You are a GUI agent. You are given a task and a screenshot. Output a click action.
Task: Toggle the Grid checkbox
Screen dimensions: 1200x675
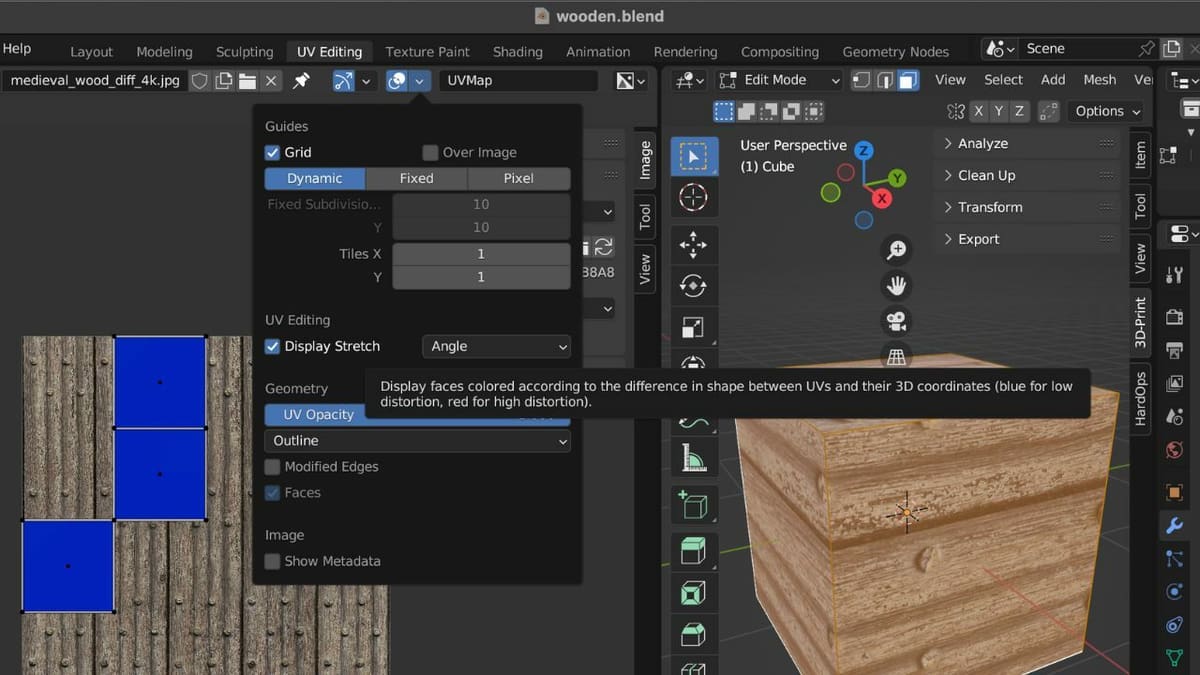[272, 153]
